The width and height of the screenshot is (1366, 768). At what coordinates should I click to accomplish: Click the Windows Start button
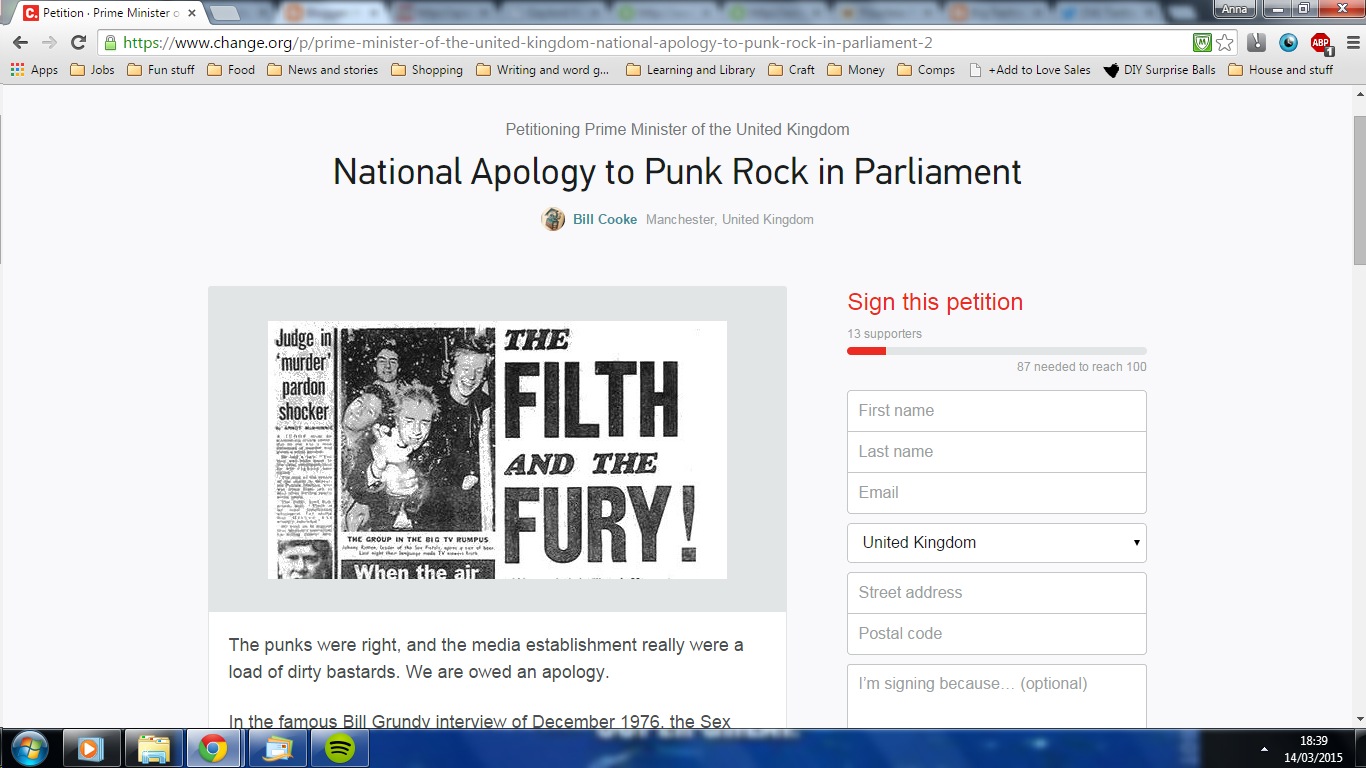click(27, 748)
